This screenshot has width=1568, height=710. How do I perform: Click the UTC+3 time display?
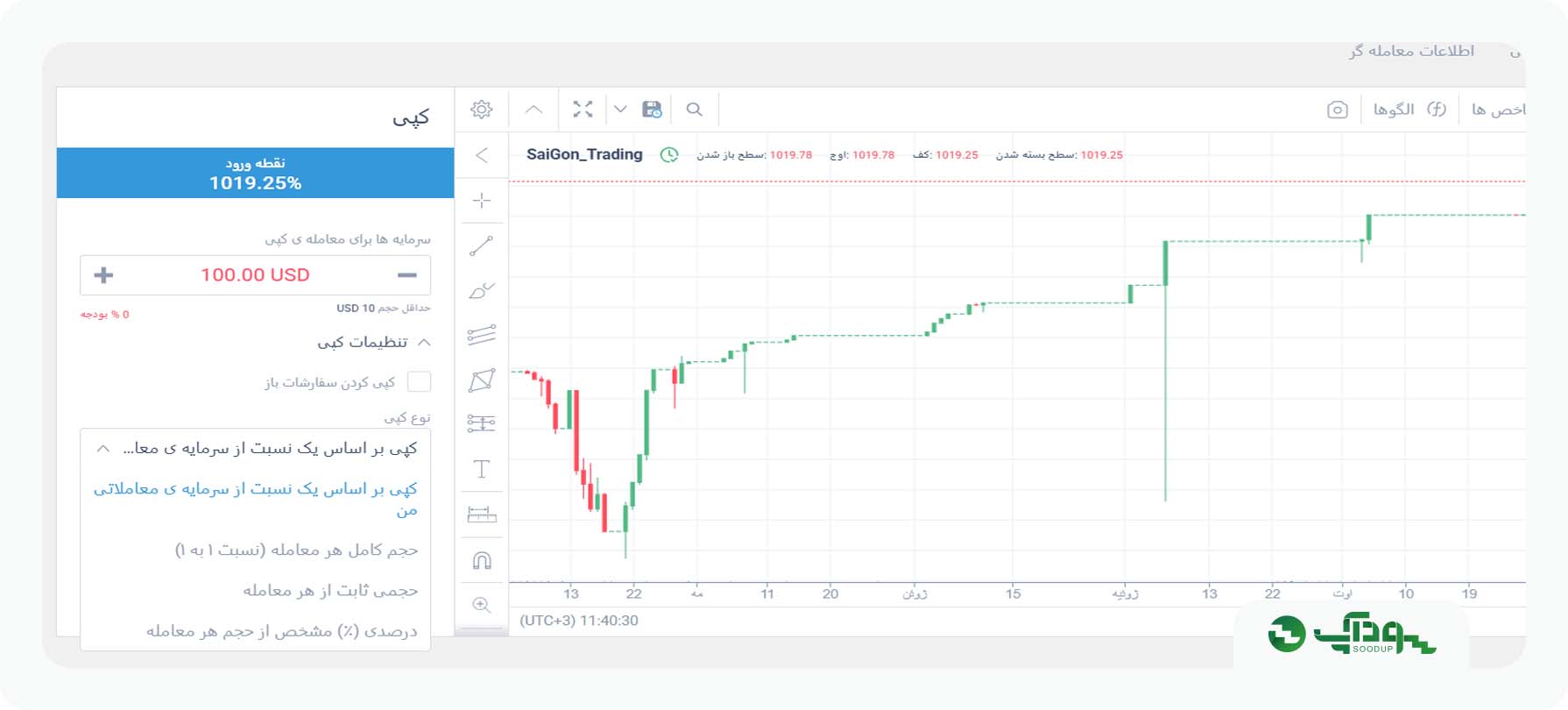coord(579,621)
